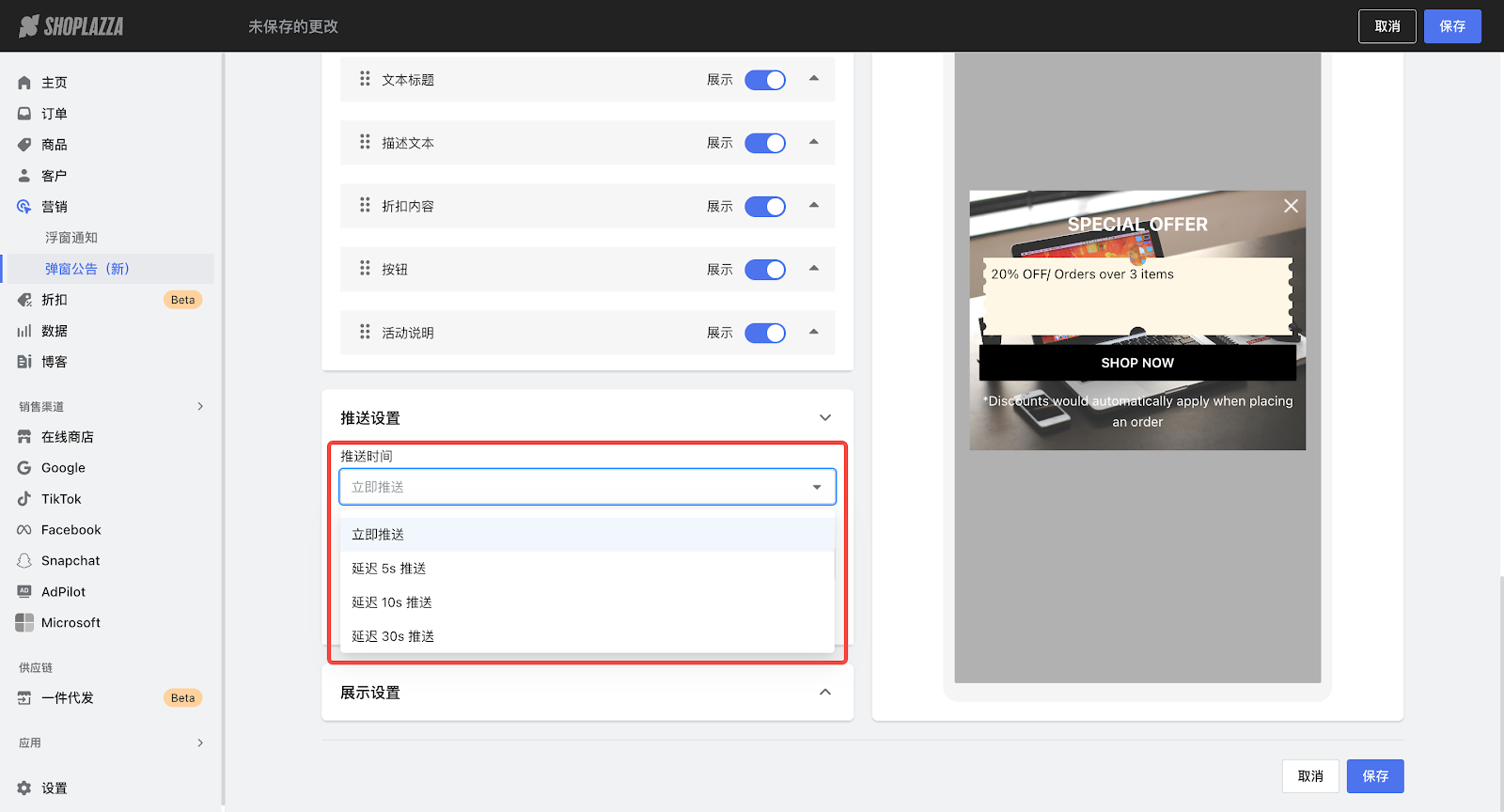Screen dimensions: 1504x812
Task: Click the 营销 marketing icon
Action: [24, 207]
